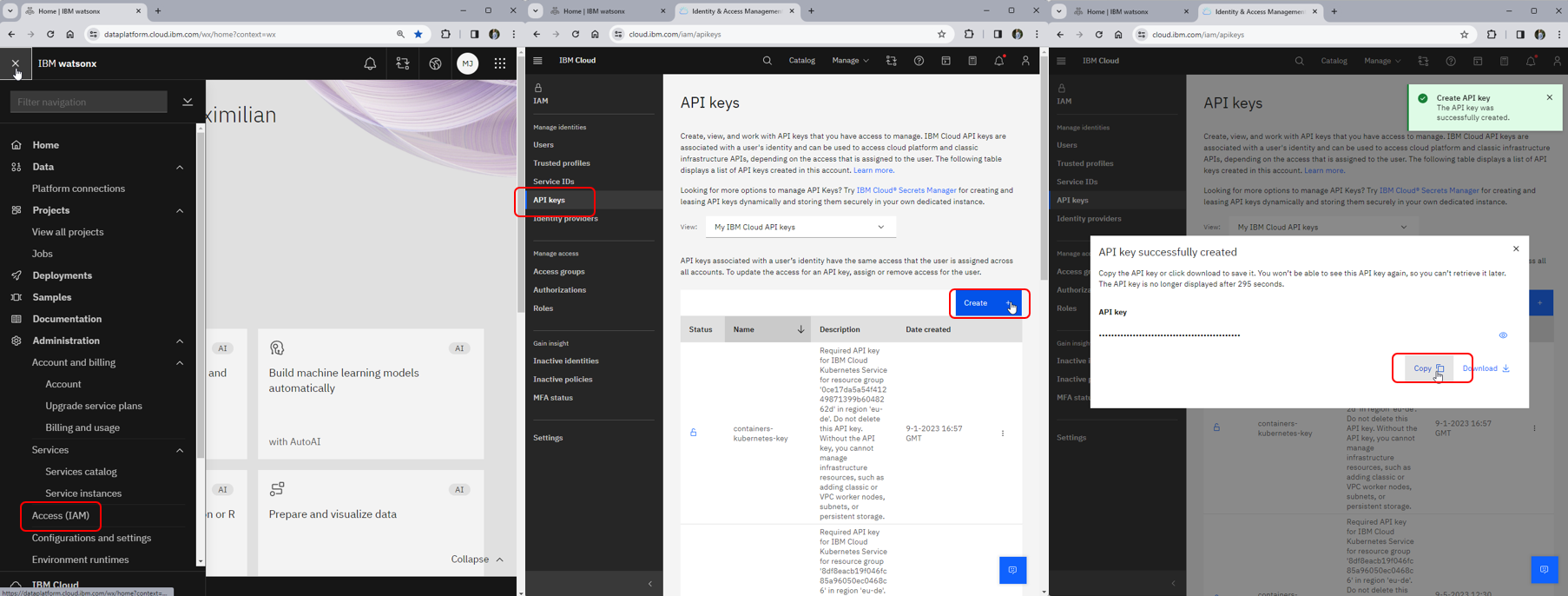Open Billing and usage
Screen dimensions: 1568x596
pyautogui.click(x=82, y=427)
